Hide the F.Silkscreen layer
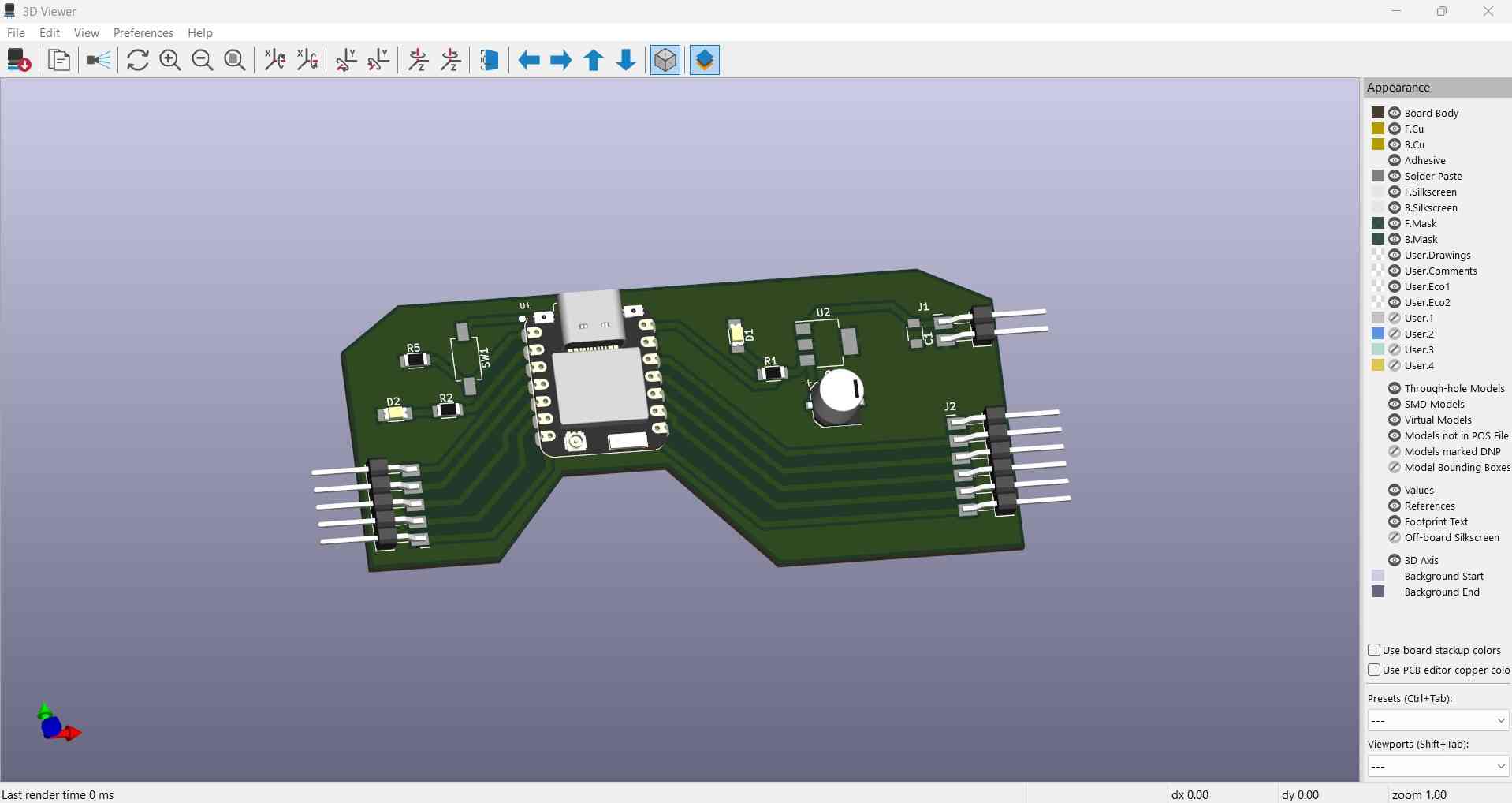This screenshot has width=1512, height=803. pos(1395,192)
